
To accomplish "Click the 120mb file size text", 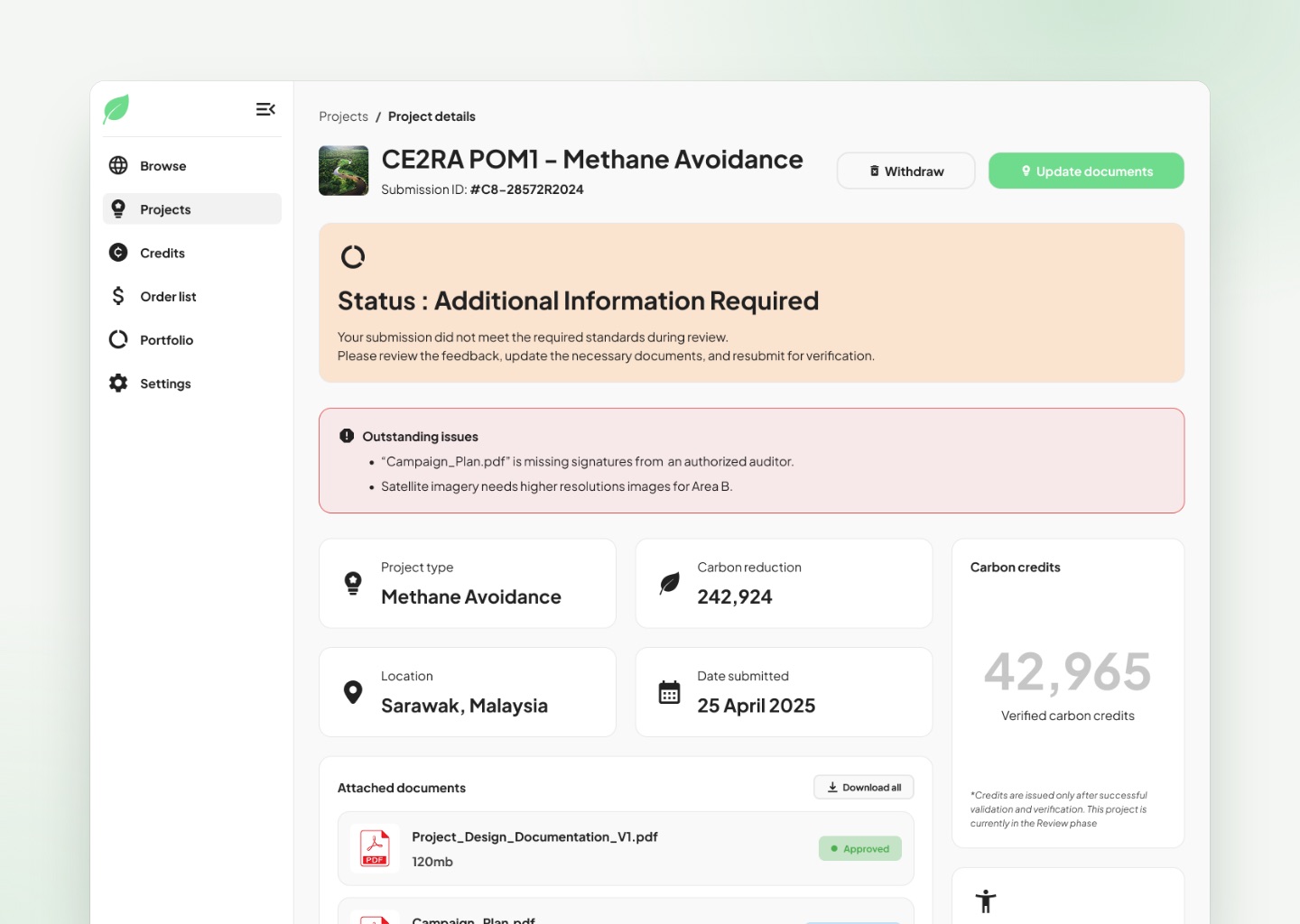I will coord(432,862).
